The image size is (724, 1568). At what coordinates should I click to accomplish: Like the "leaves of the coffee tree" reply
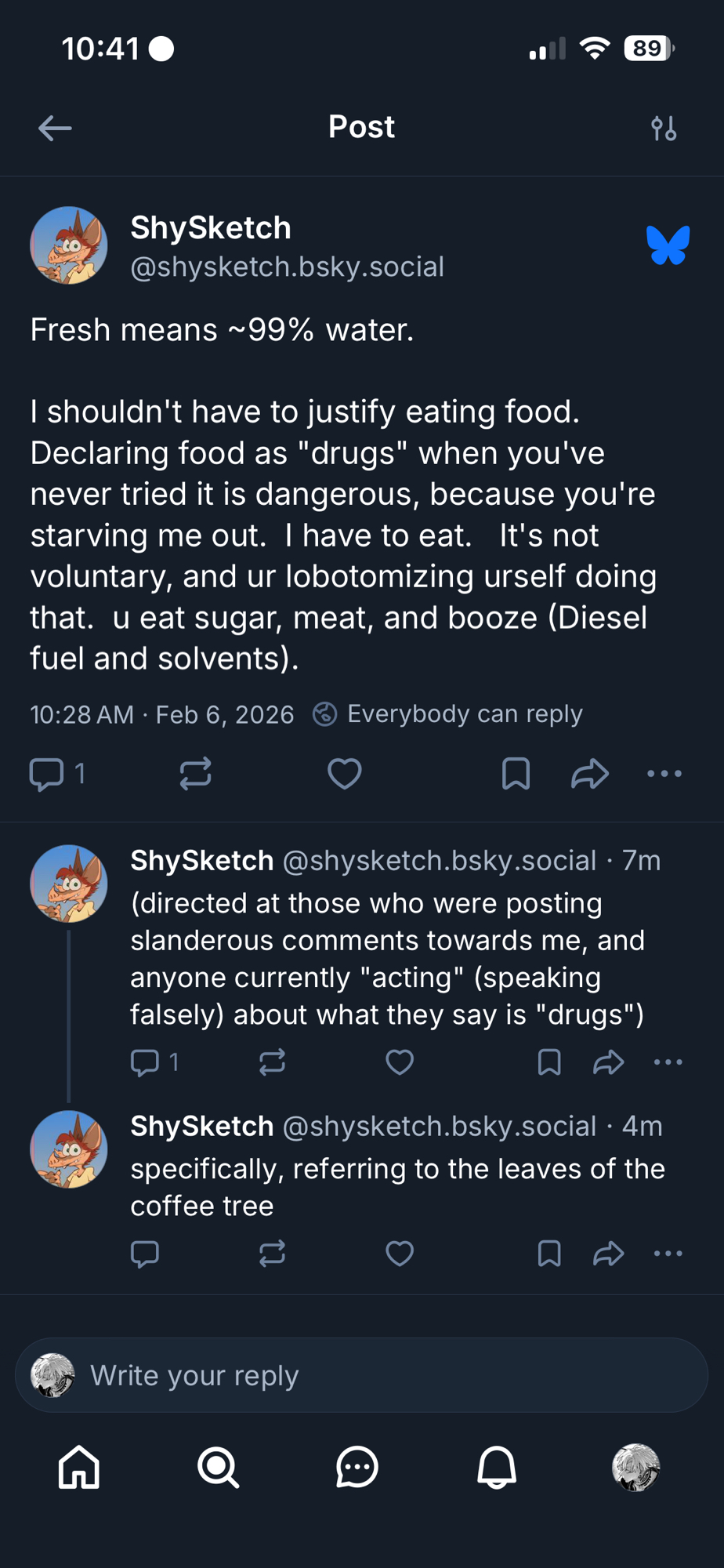[400, 1254]
